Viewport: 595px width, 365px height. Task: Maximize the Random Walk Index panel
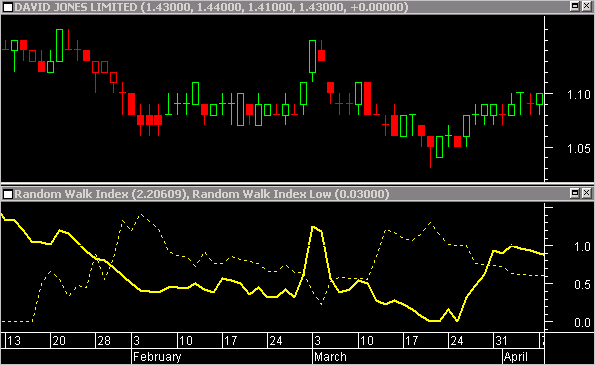point(575,194)
